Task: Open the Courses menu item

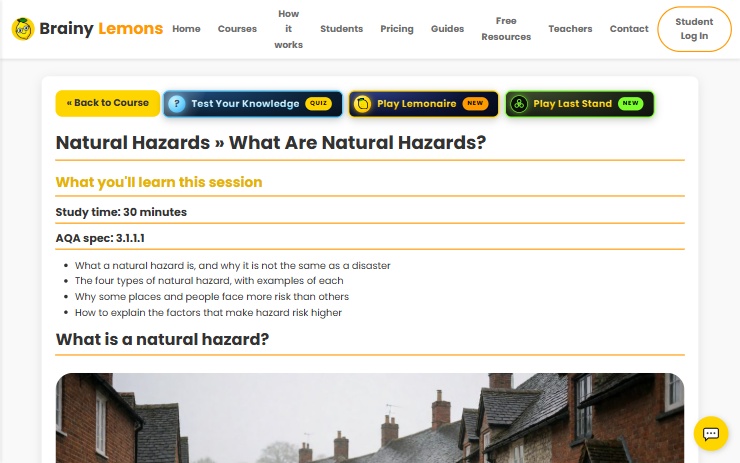Action: 237,29
